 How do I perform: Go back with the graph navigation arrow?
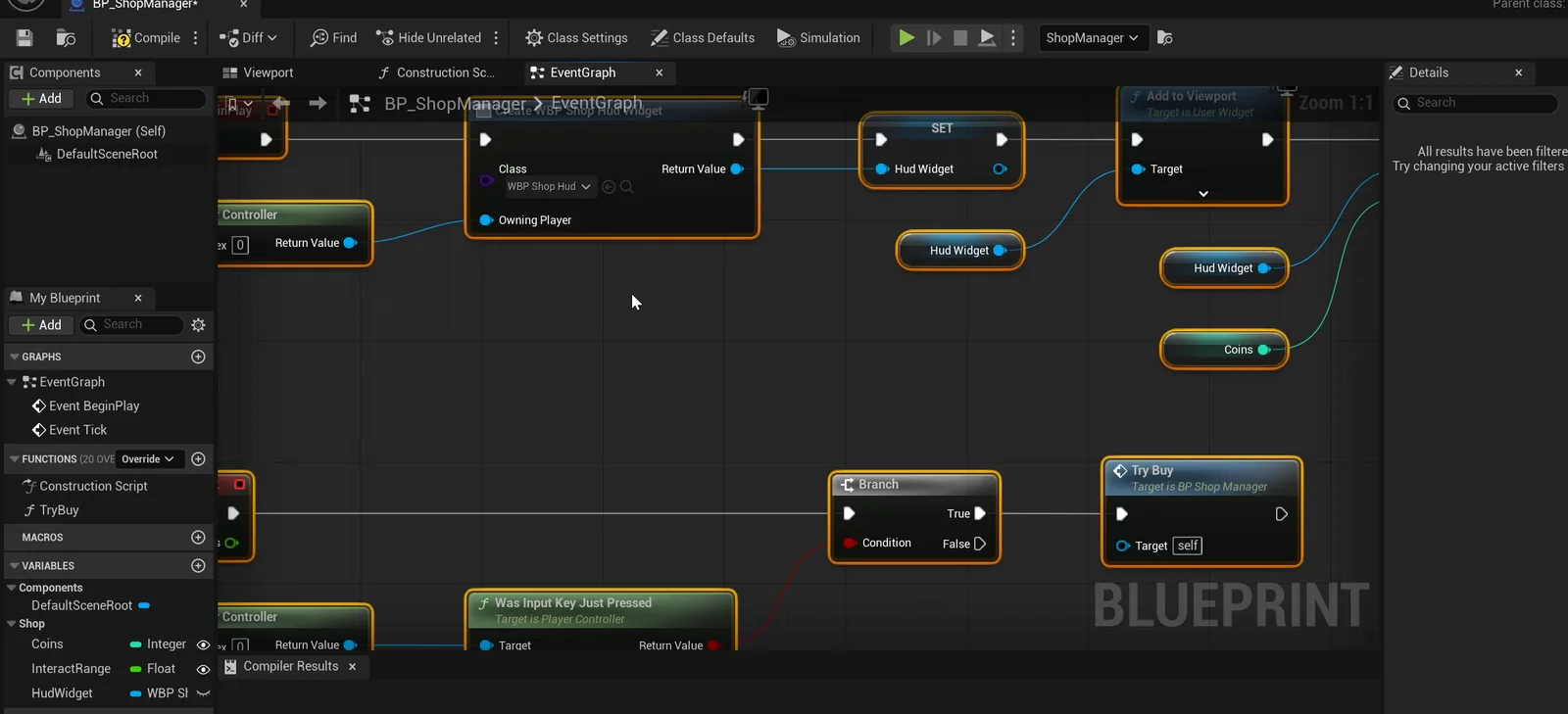(x=282, y=103)
